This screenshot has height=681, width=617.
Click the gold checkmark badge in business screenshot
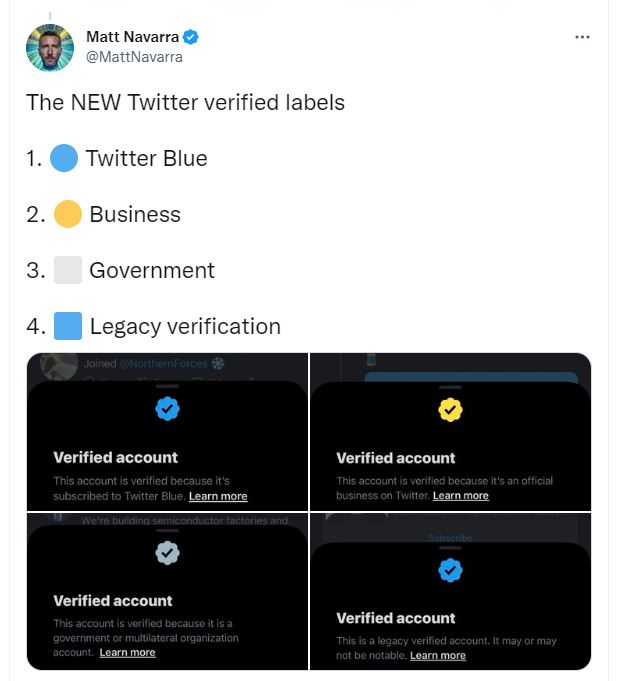pos(450,409)
